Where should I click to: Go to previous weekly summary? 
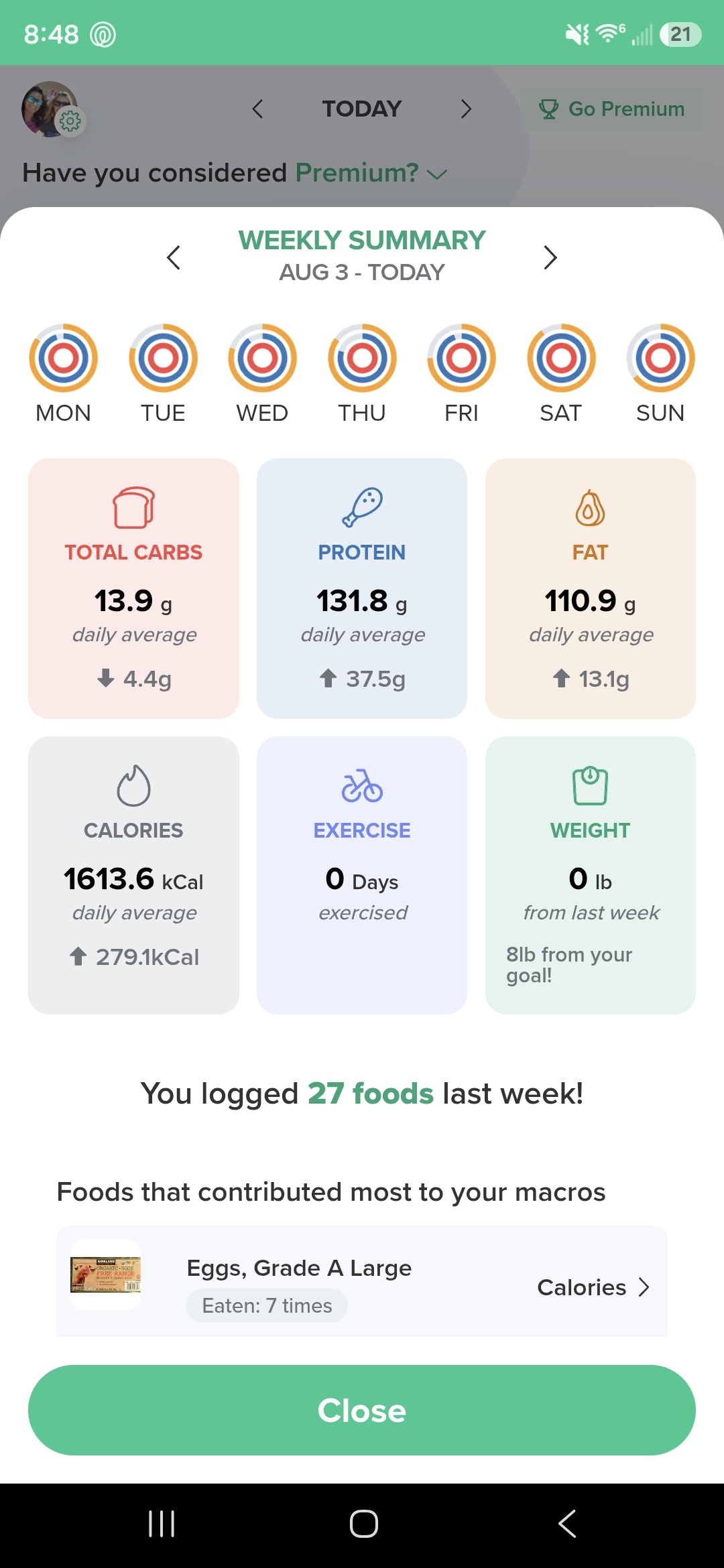pos(174,257)
